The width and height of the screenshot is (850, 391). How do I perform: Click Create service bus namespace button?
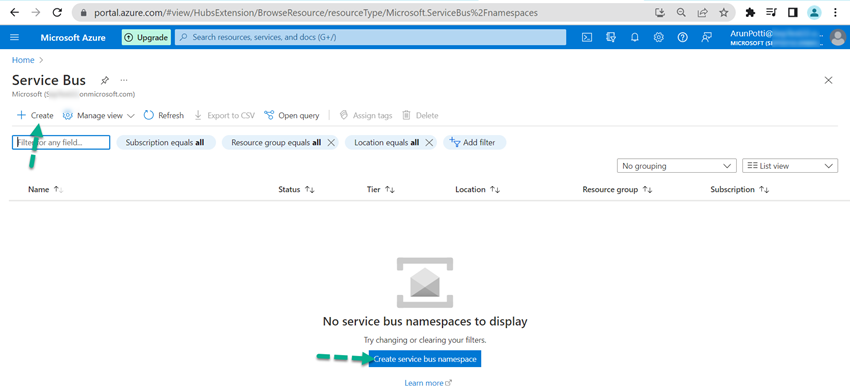click(425, 359)
